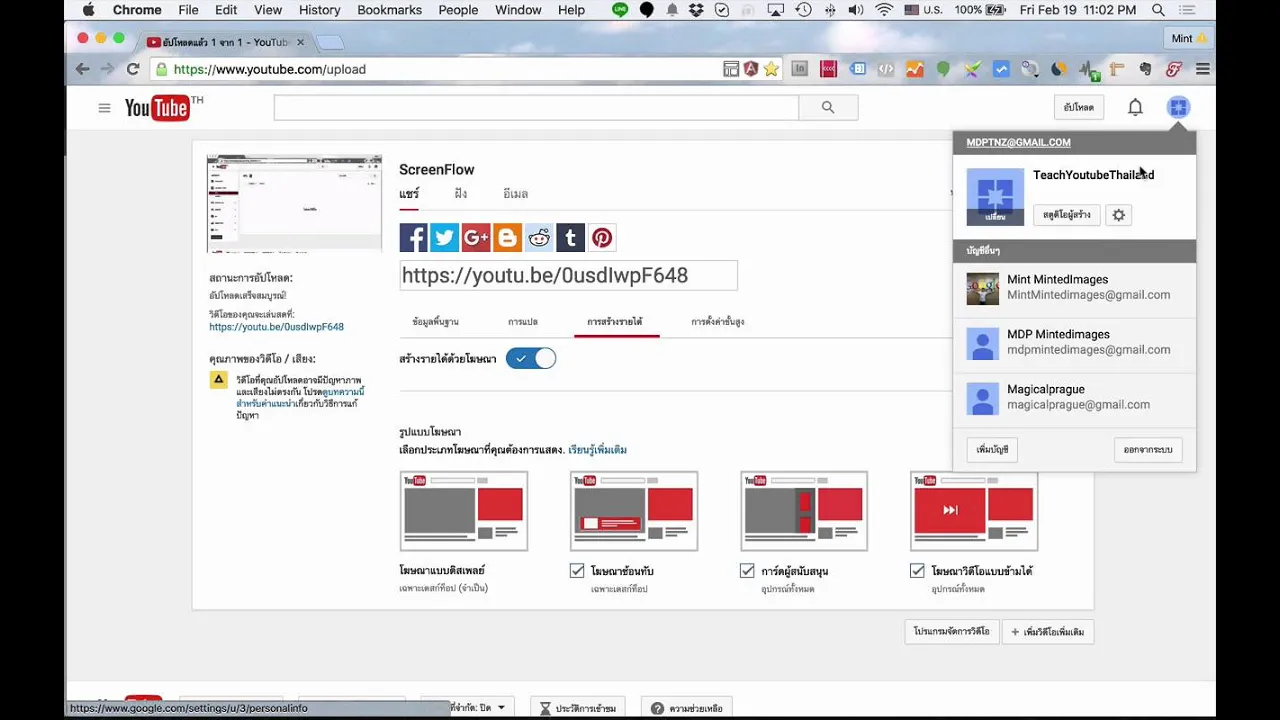
Task: Go back in browser history
Action: click(x=83, y=69)
